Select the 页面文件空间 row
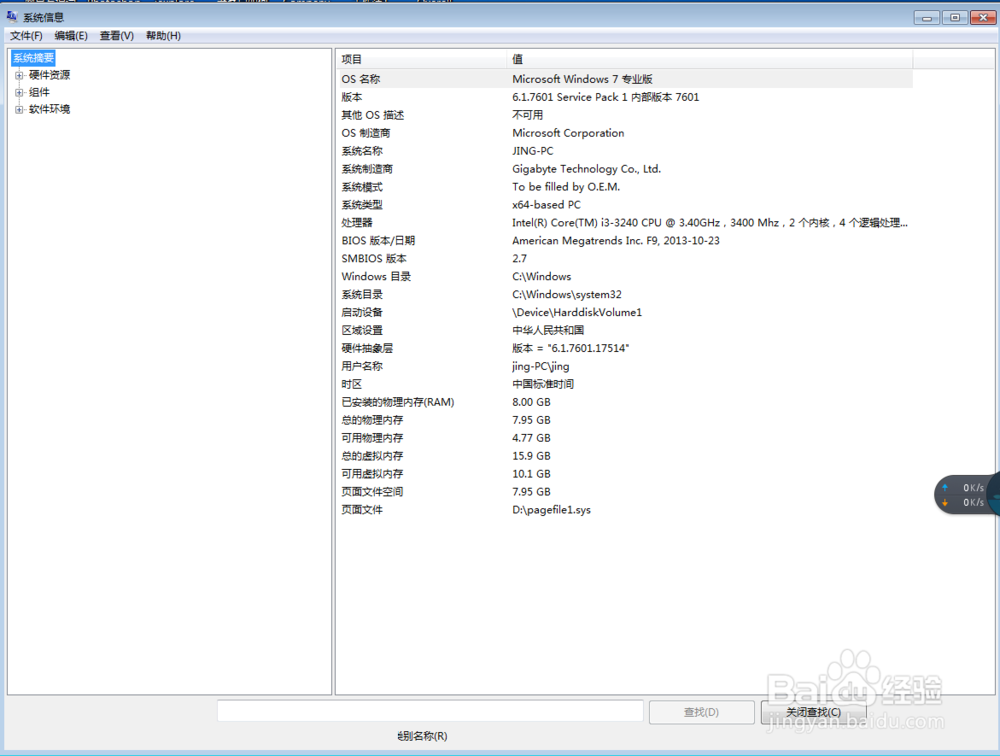 coord(625,492)
